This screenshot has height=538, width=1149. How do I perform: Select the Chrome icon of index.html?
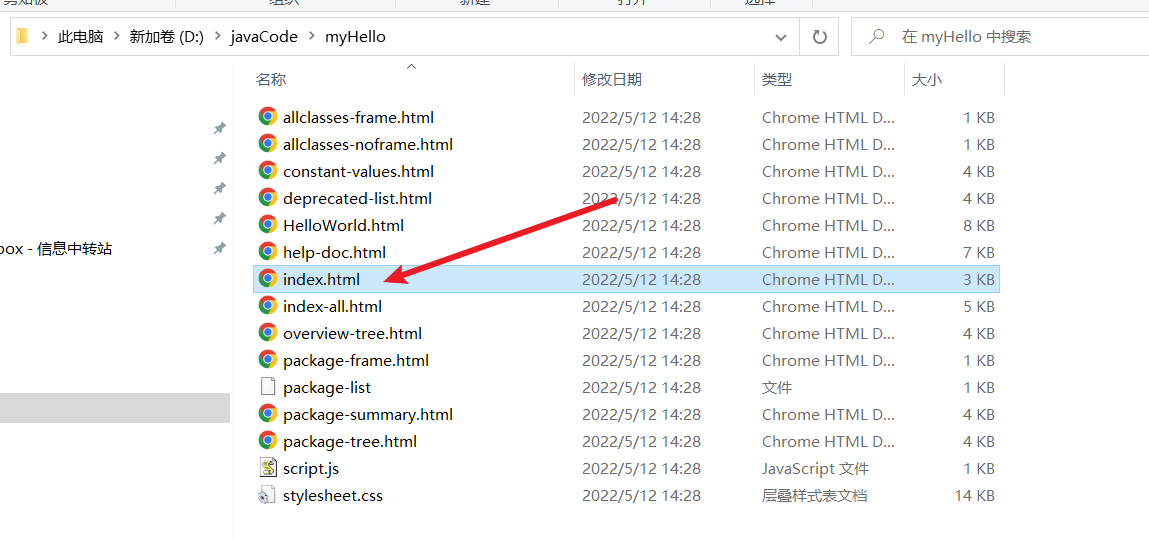coord(267,279)
